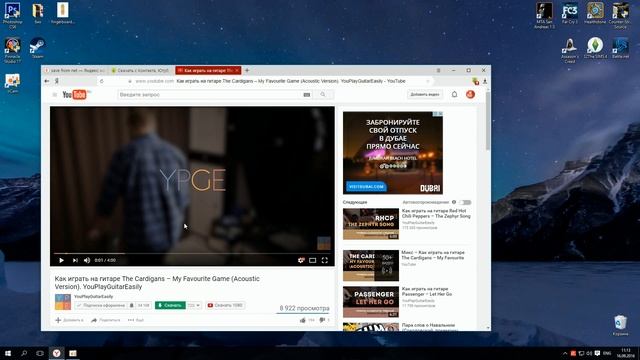The image size is (640, 360).
Task: Open YouTube notifications bell
Action: [454, 94]
